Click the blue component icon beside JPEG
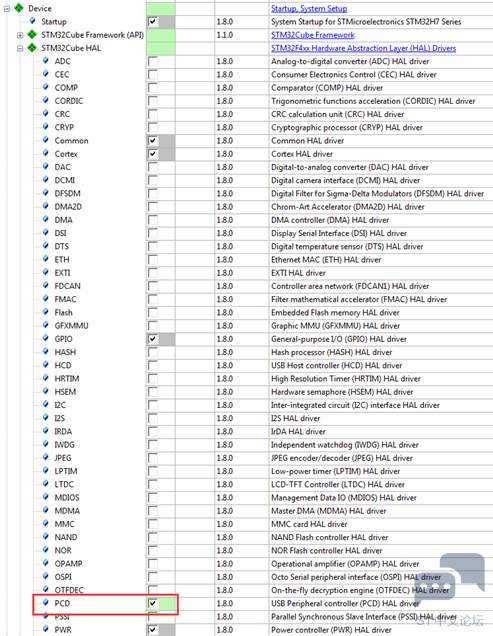This screenshot has width=493, height=636. coord(45,457)
